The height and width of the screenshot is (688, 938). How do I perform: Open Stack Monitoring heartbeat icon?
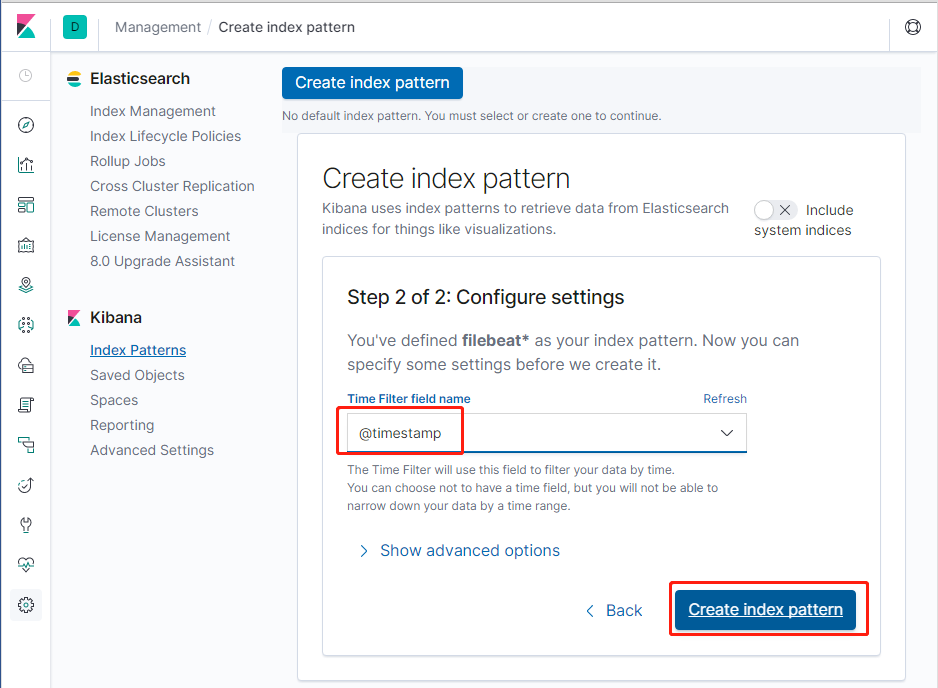click(26, 565)
